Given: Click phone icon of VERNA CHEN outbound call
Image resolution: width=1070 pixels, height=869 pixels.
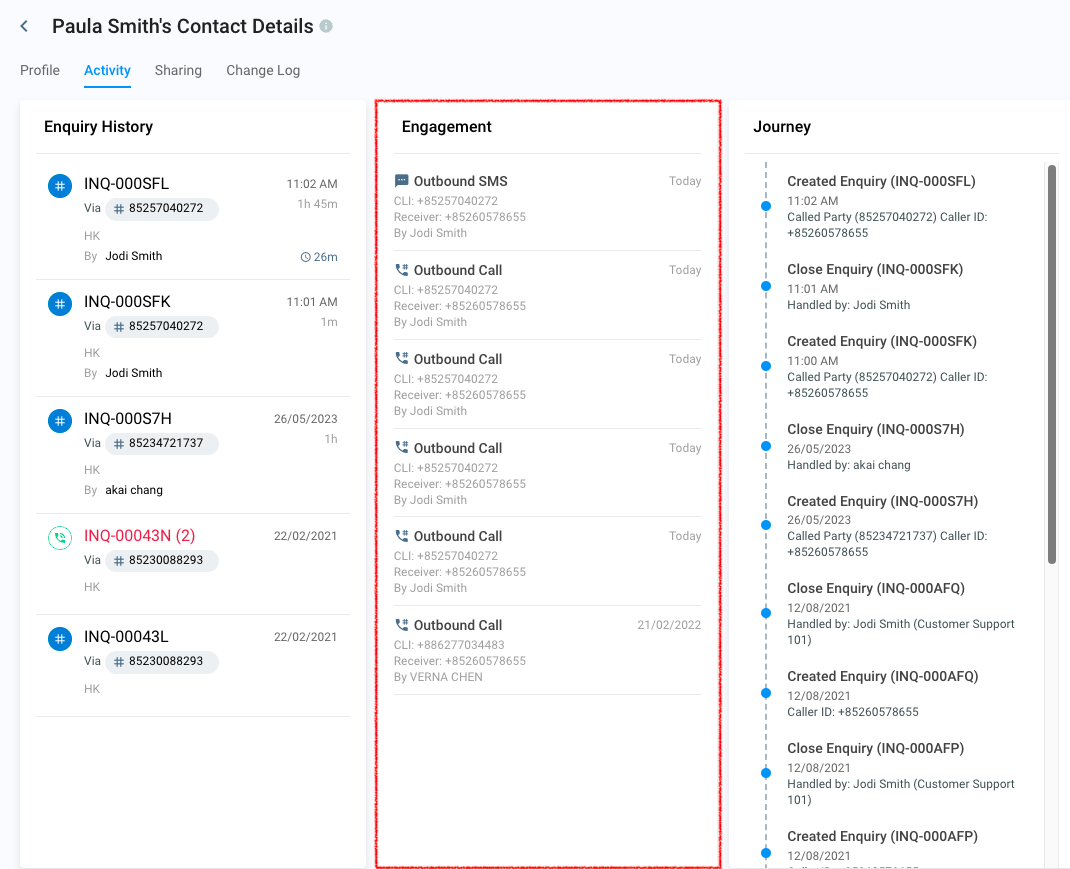Looking at the screenshot, I should pos(402,625).
